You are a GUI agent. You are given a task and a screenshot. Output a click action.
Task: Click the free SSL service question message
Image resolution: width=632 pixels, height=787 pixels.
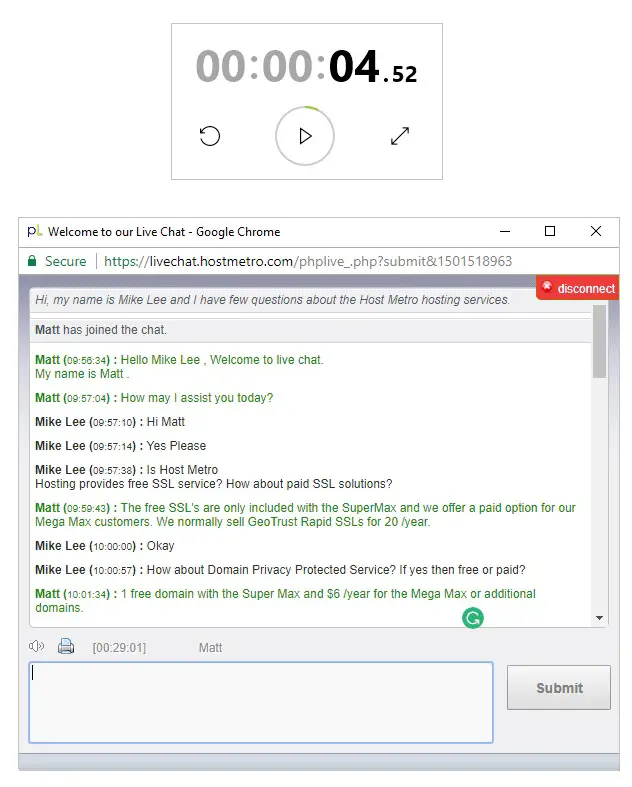tap(213, 477)
